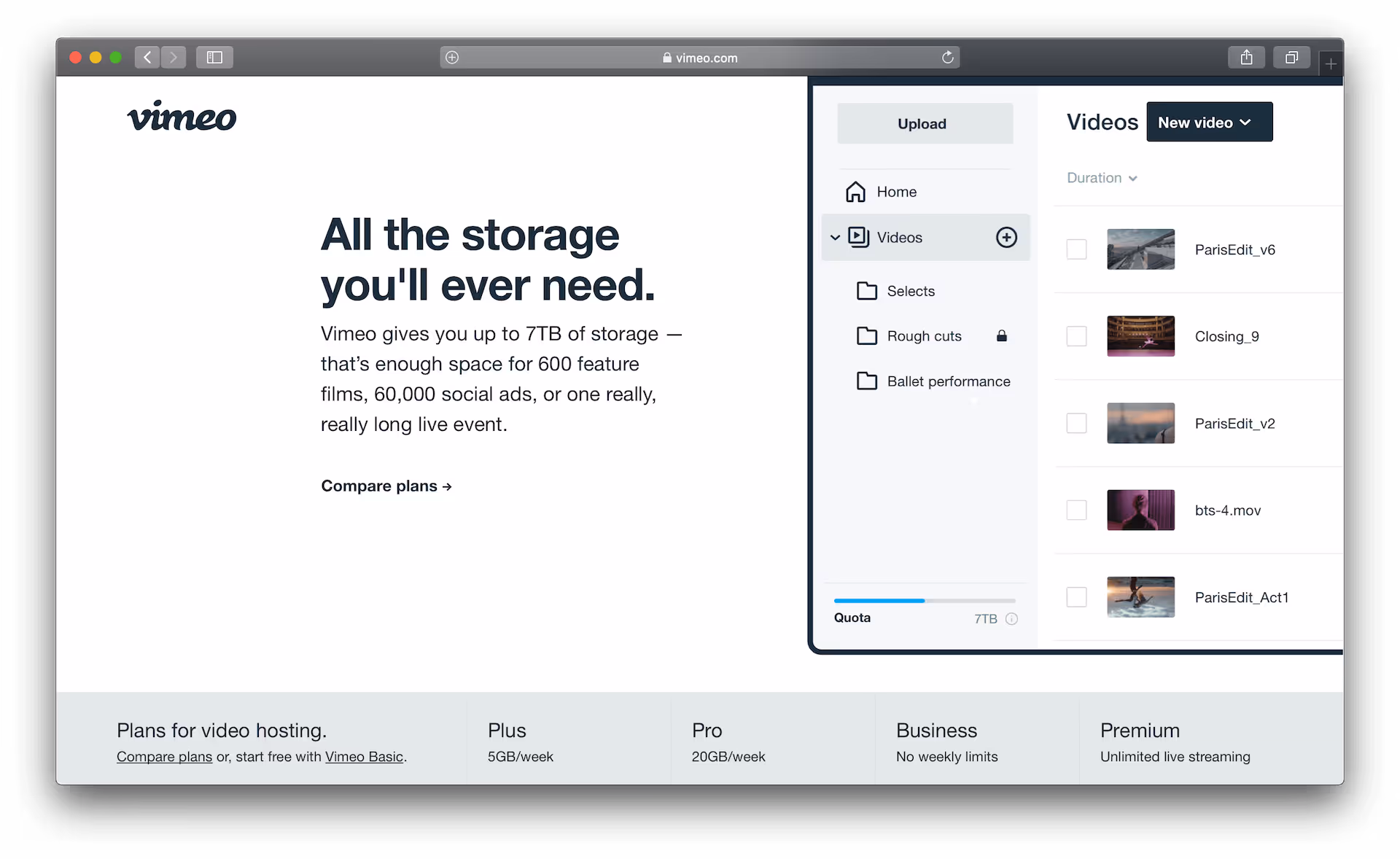The height and width of the screenshot is (859, 1400).
Task: Open the ParisEdit_v2 thumbnail
Action: point(1140,424)
